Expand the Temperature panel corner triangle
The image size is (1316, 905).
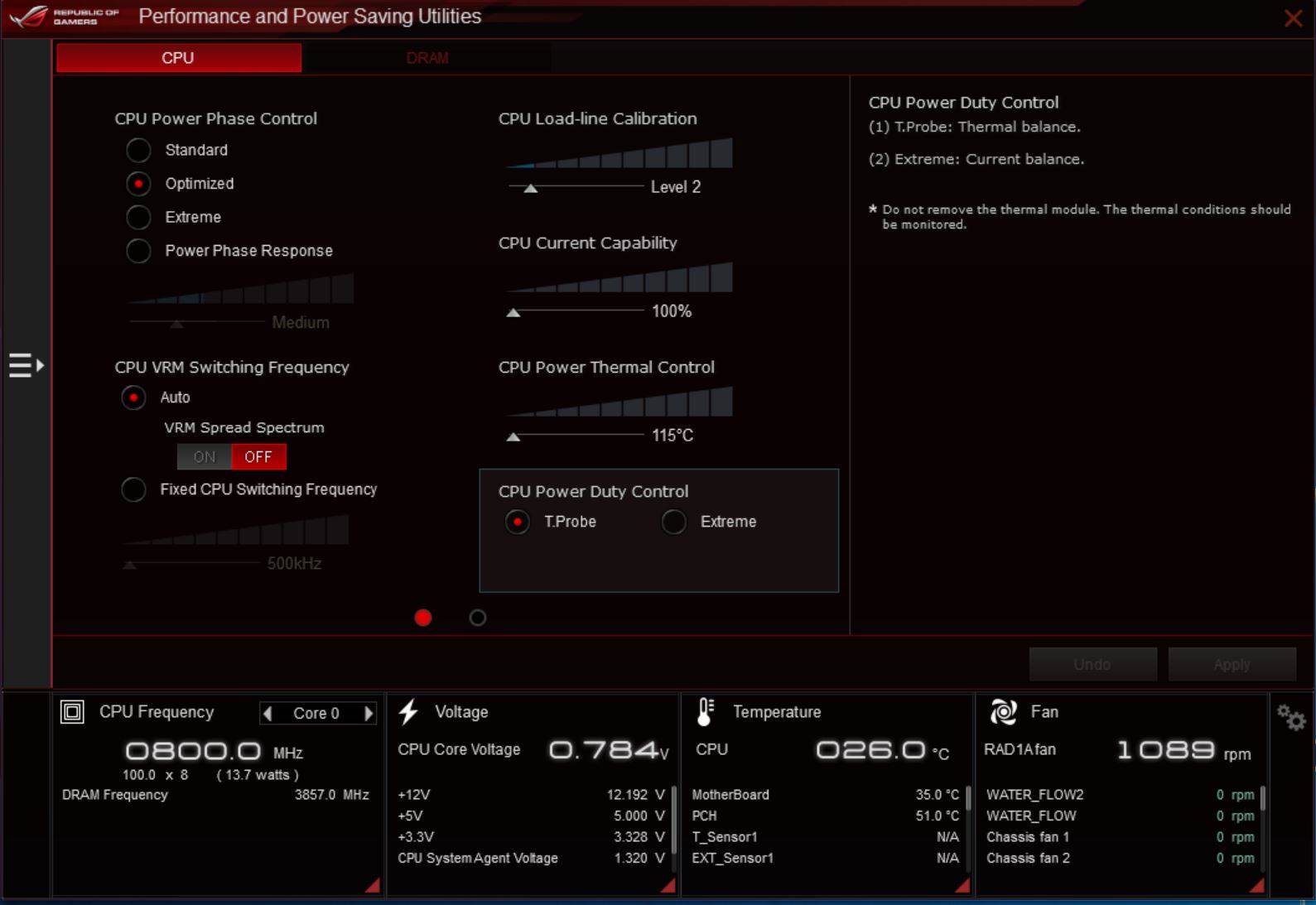pos(962,885)
